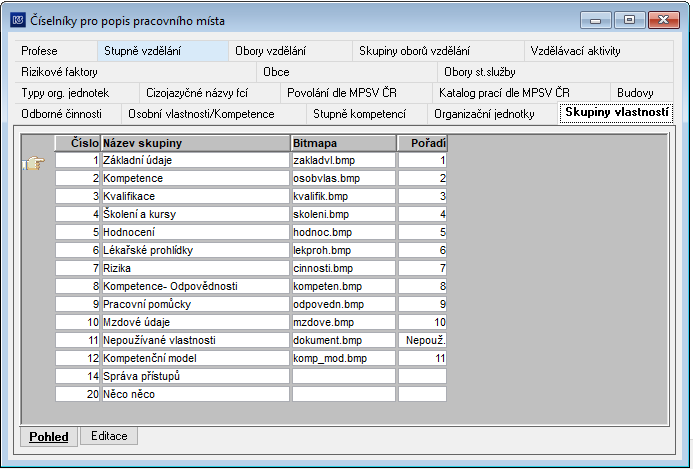Screen dimensions: 693x469
Task: Click the Nepouž. order cell
Action: click(423, 340)
